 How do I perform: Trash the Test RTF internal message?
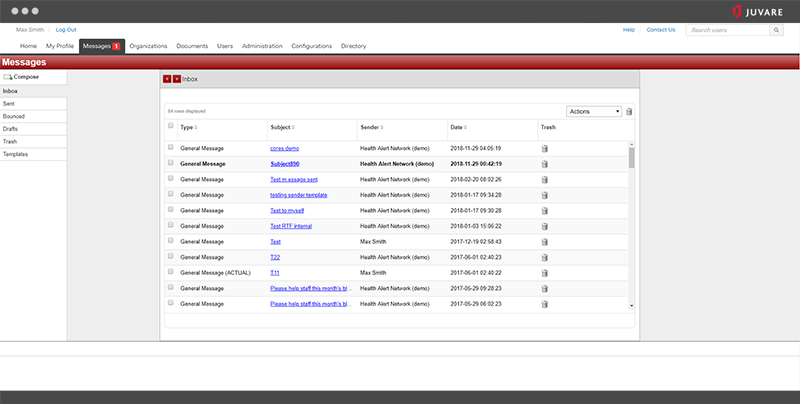[x=544, y=226]
